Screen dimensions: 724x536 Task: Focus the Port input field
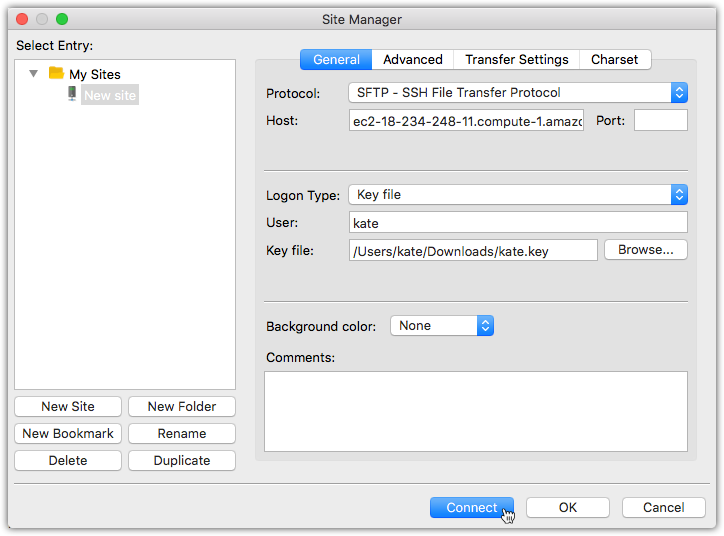(x=660, y=121)
